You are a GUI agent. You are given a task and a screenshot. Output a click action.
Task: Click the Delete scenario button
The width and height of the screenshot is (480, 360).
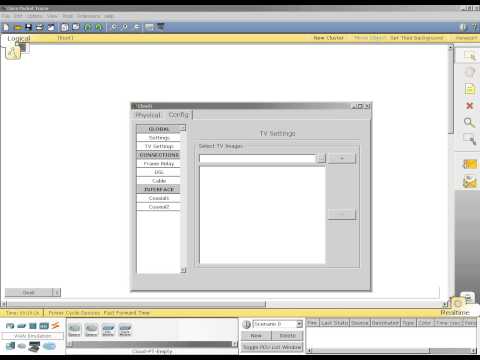[x=287, y=336]
